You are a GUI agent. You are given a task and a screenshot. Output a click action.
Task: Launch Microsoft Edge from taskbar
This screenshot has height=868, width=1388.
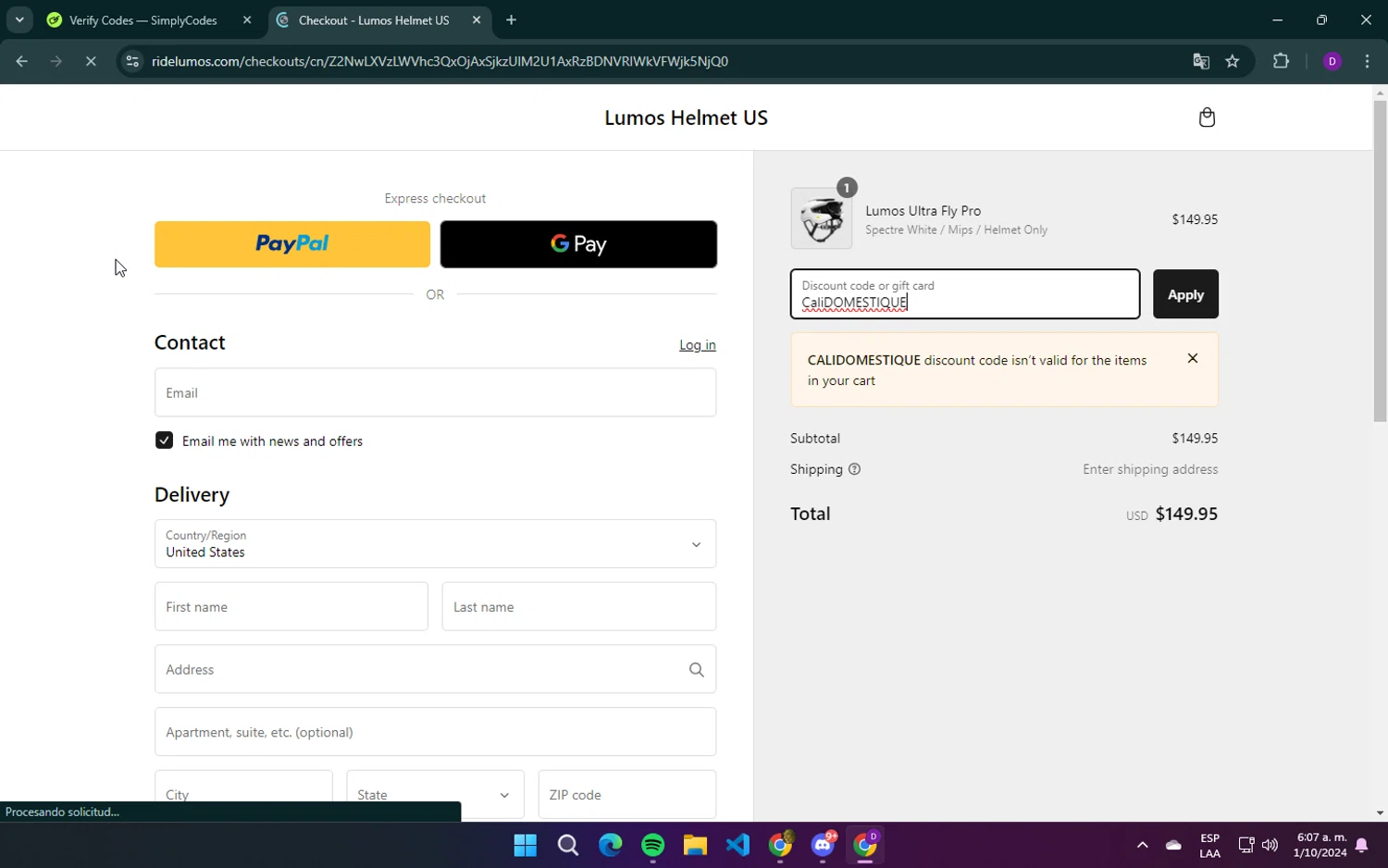611,845
